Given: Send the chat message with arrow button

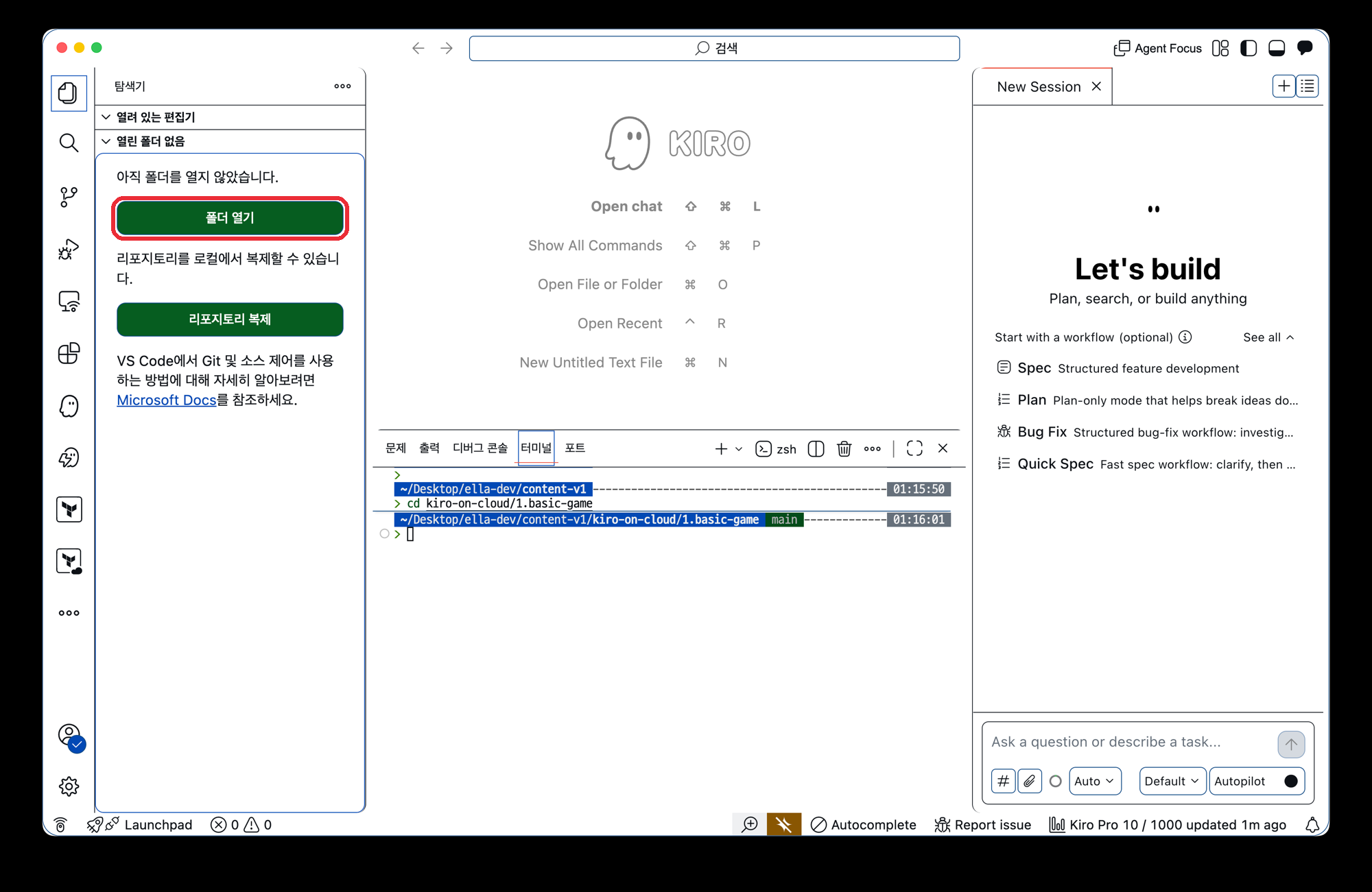Looking at the screenshot, I should click(1291, 744).
